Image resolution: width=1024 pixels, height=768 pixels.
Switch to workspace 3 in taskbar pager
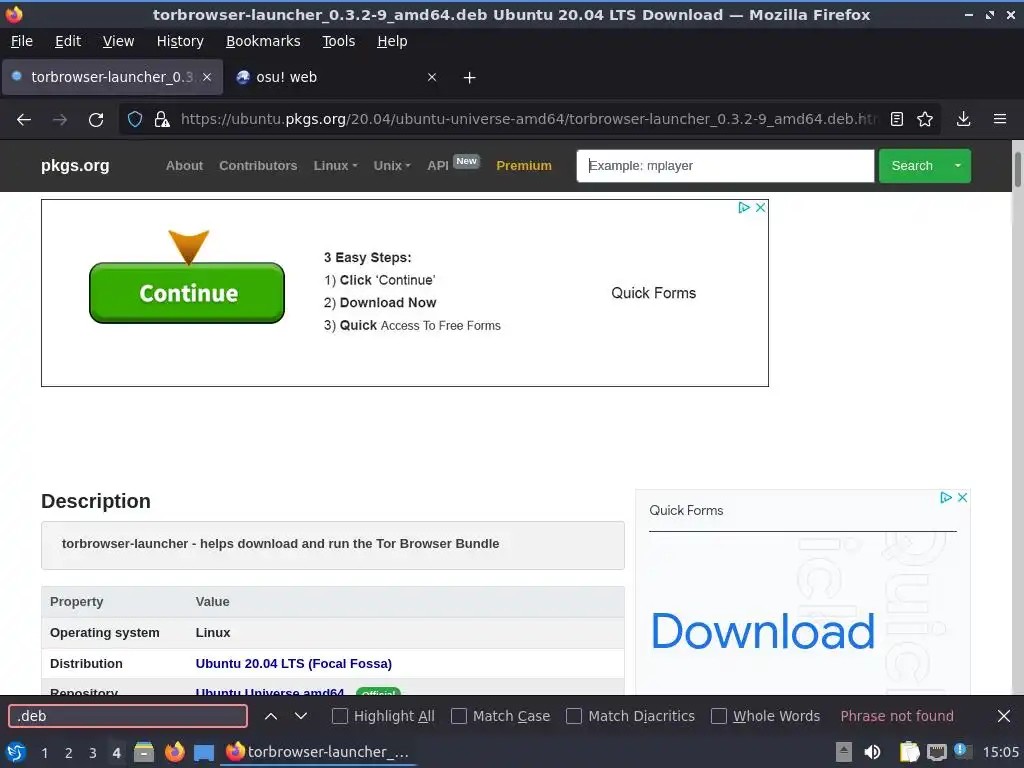(x=93, y=753)
